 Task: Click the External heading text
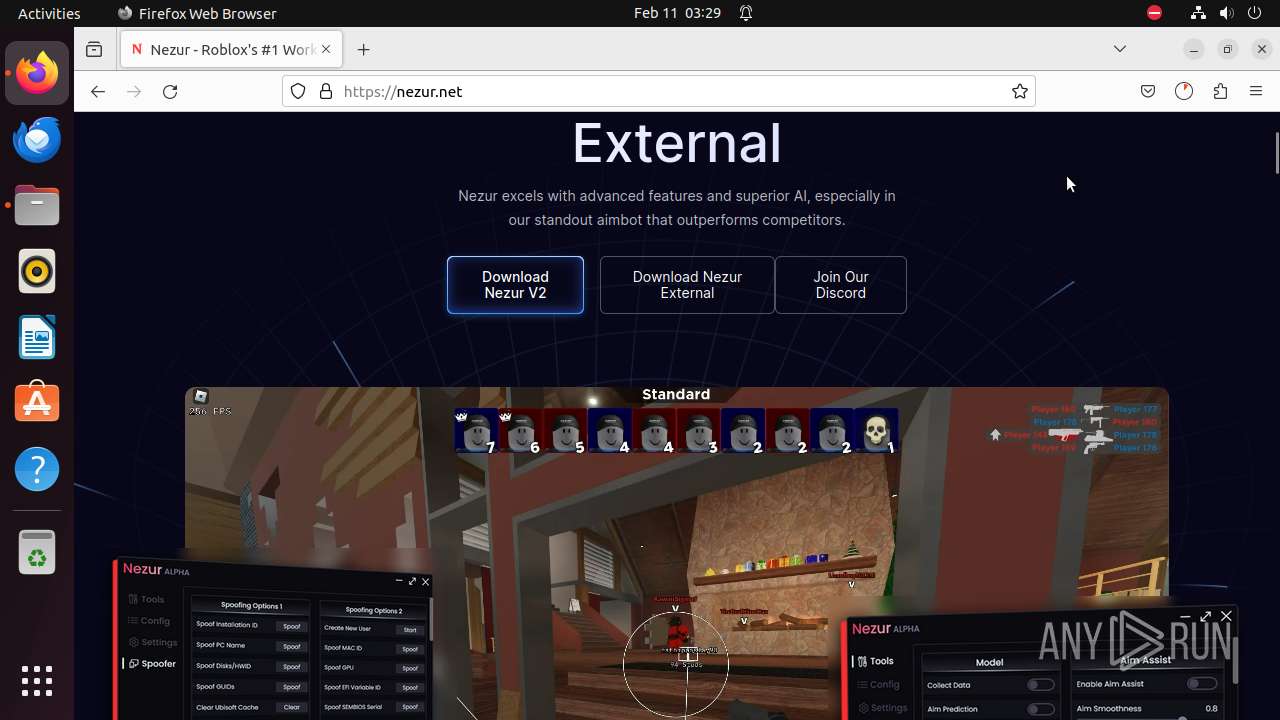pos(676,142)
